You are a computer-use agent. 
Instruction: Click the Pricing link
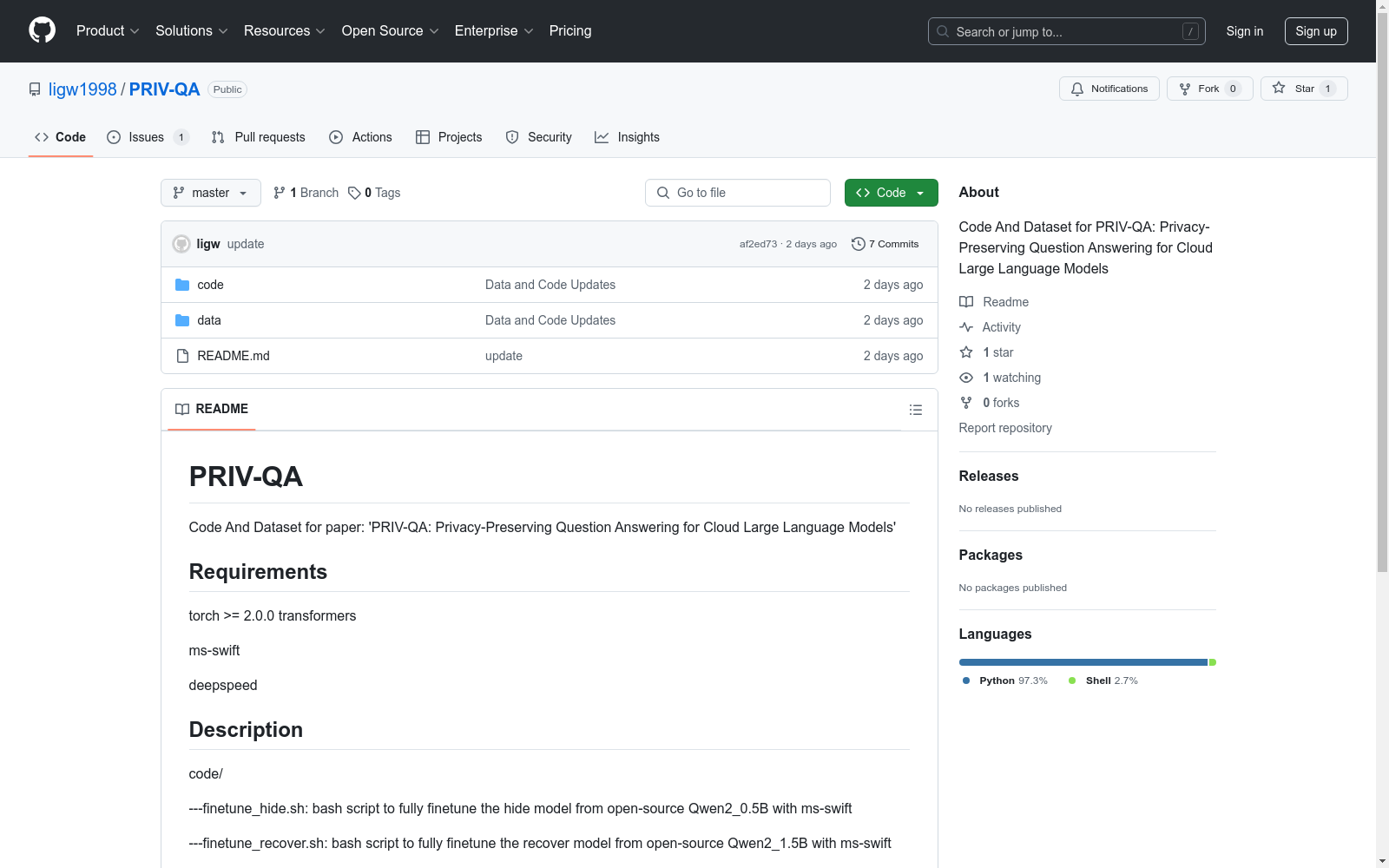point(570,30)
